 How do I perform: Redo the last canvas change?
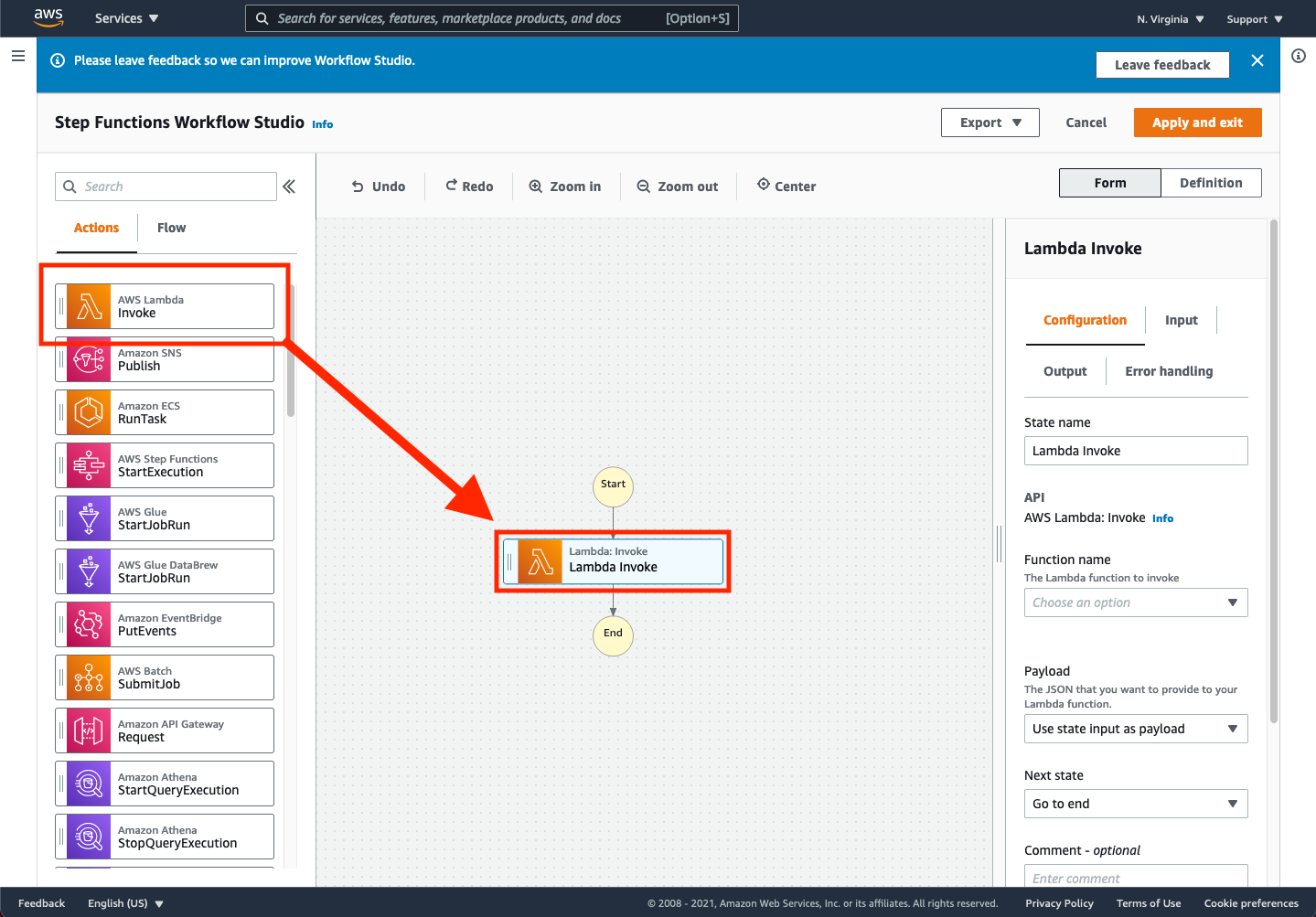click(x=469, y=187)
